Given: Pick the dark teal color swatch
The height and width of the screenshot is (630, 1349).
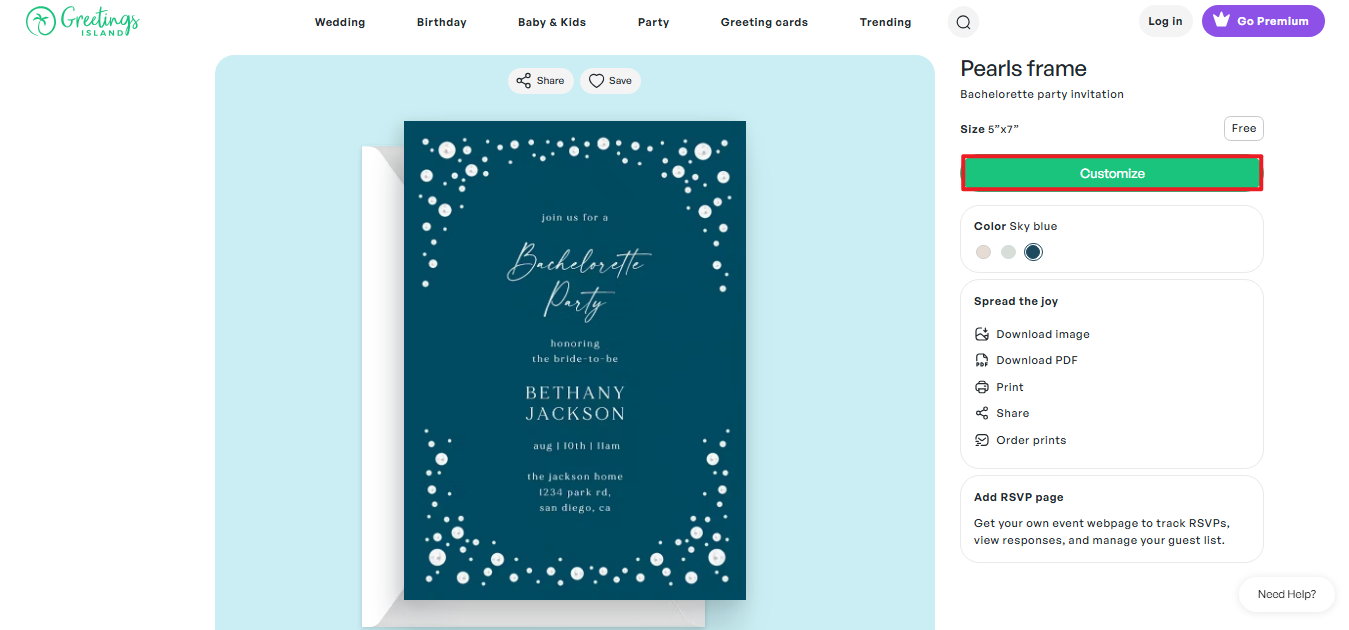Looking at the screenshot, I should pos(1033,252).
